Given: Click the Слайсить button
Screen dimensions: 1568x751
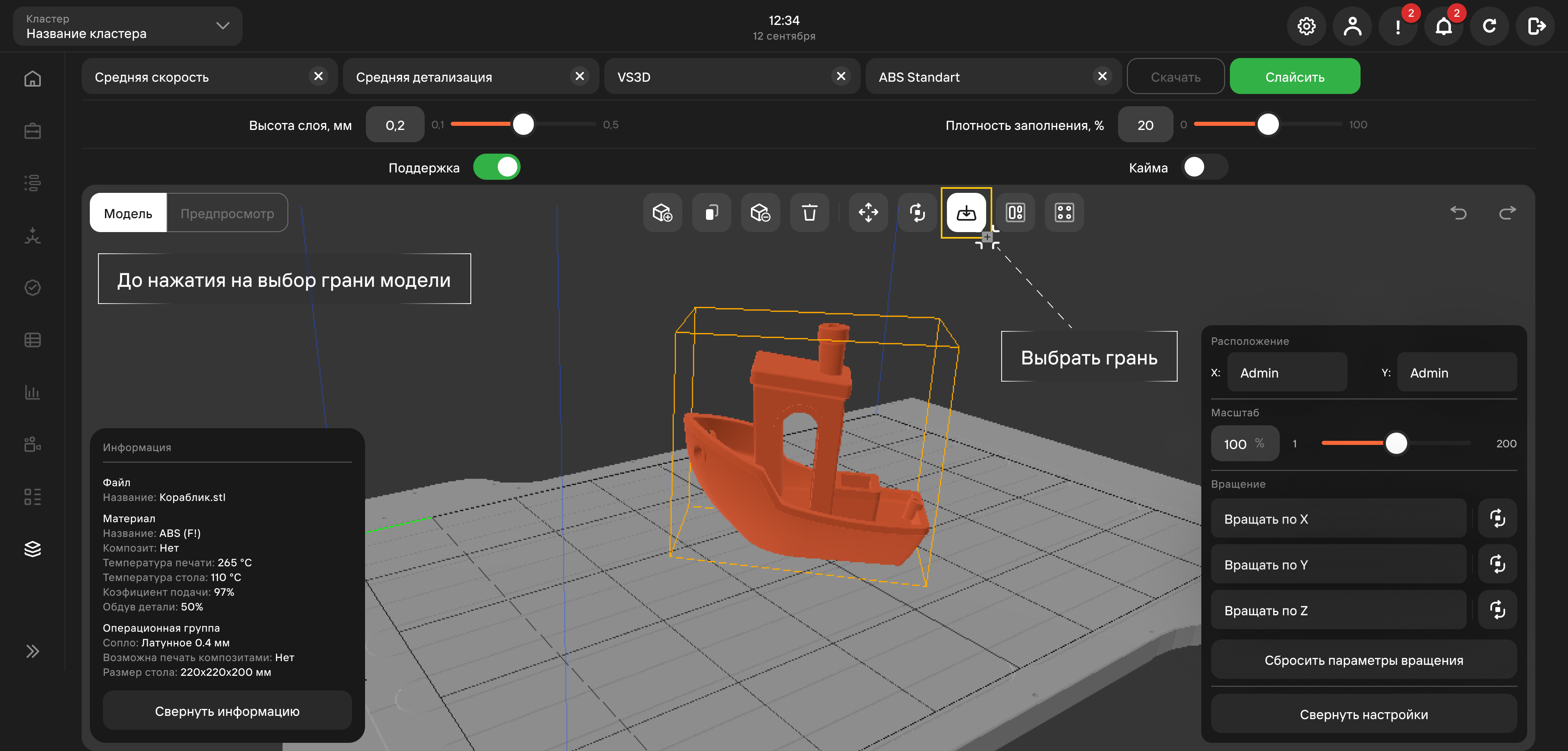Looking at the screenshot, I should (x=1295, y=76).
